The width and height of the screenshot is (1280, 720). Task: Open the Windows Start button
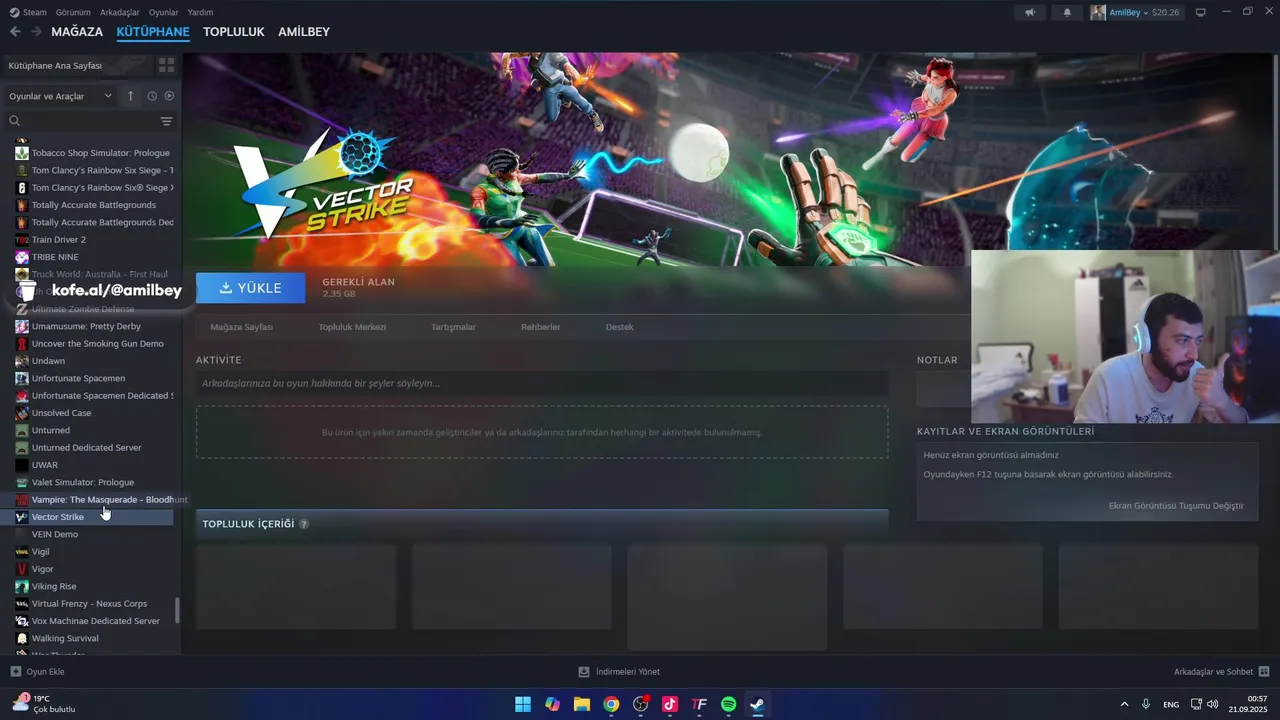pos(523,704)
